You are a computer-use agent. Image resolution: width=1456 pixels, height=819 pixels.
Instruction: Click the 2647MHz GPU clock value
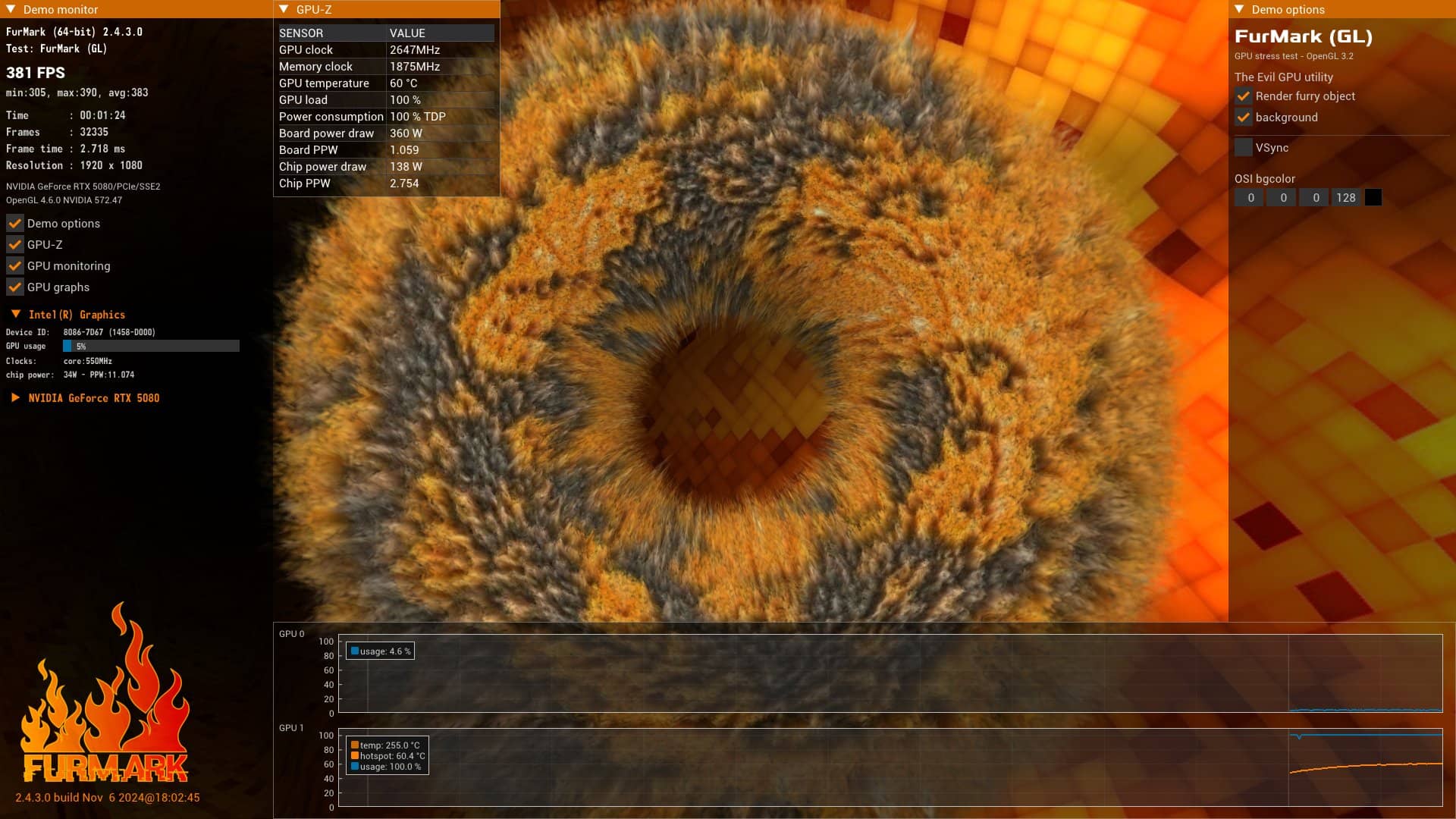coord(415,50)
